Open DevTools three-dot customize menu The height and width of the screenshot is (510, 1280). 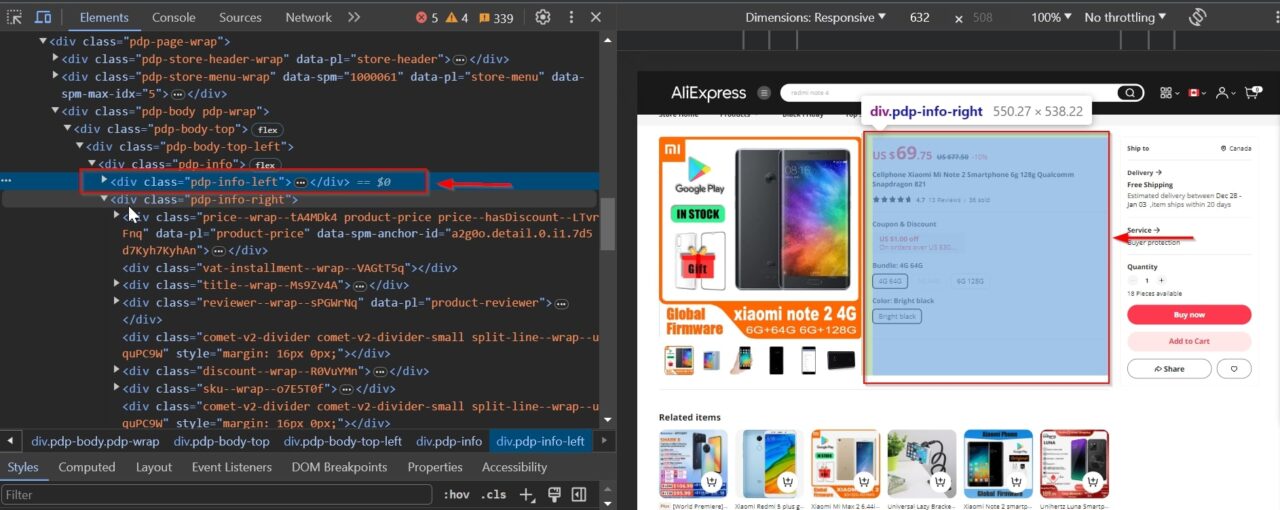pyautogui.click(x=570, y=17)
